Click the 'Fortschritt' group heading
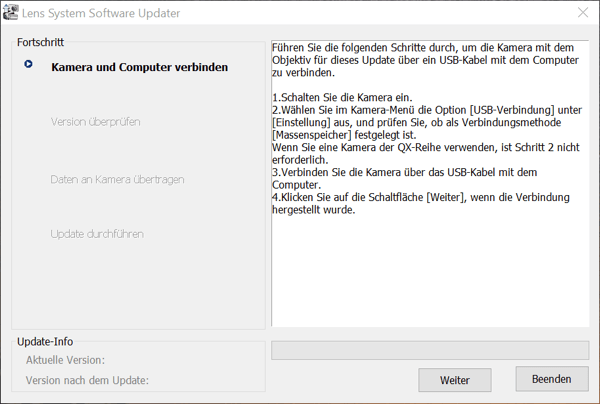The image size is (600, 404). pyautogui.click(x=41, y=43)
